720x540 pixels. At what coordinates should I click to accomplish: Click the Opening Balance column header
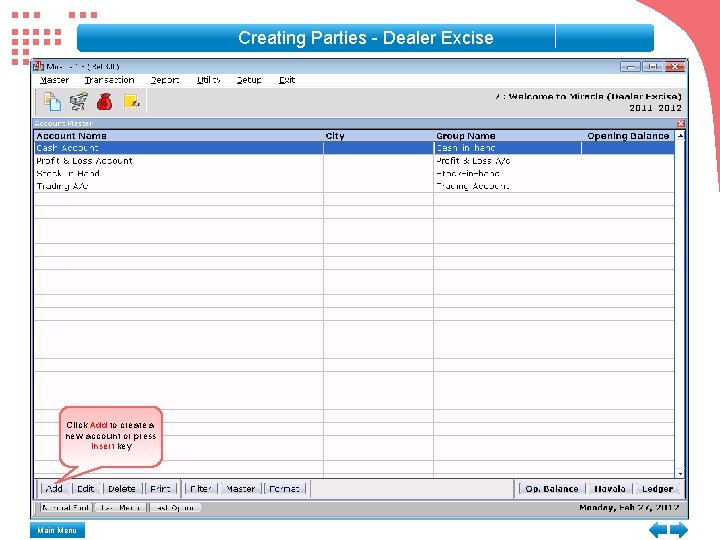[628, 136]
